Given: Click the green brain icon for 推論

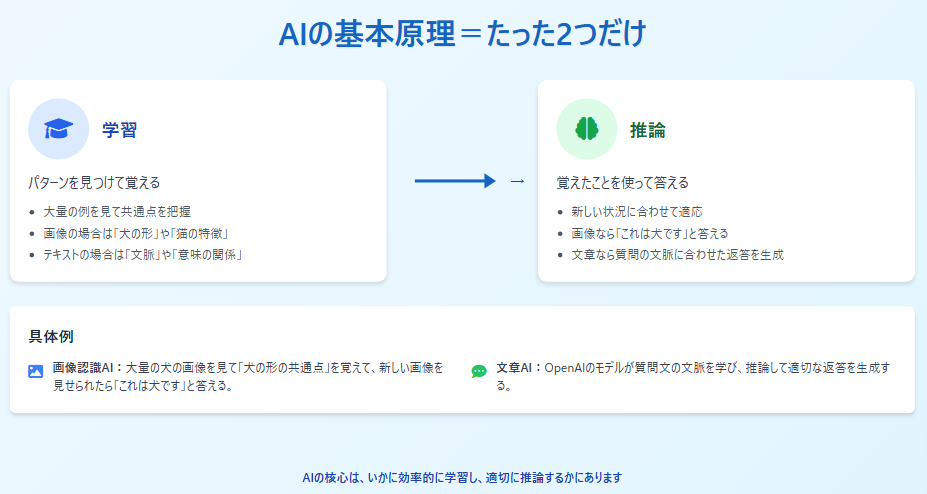Looking at the screenshot, I should (587, 129).
